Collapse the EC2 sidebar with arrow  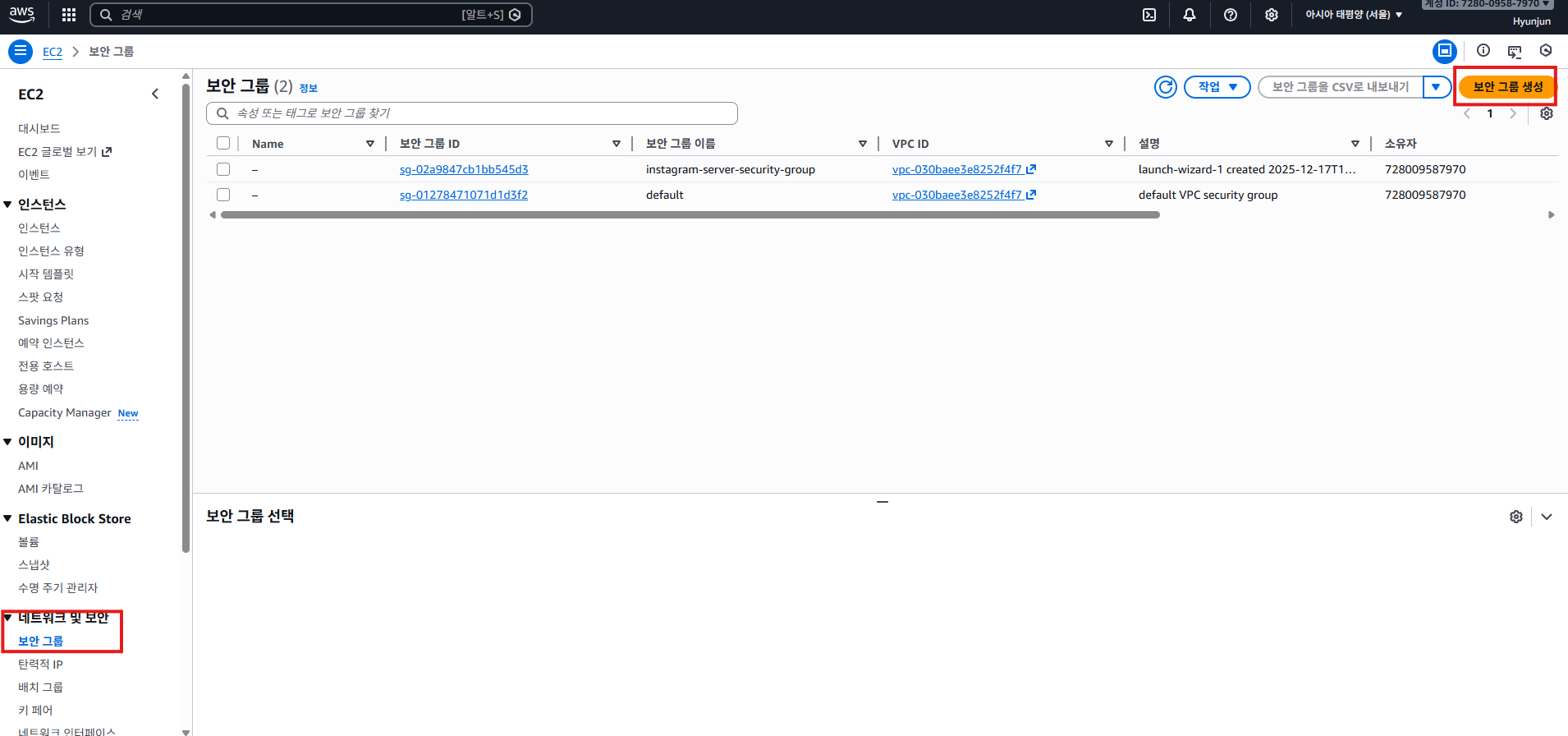pyautogui.click(x=155, y=94)
